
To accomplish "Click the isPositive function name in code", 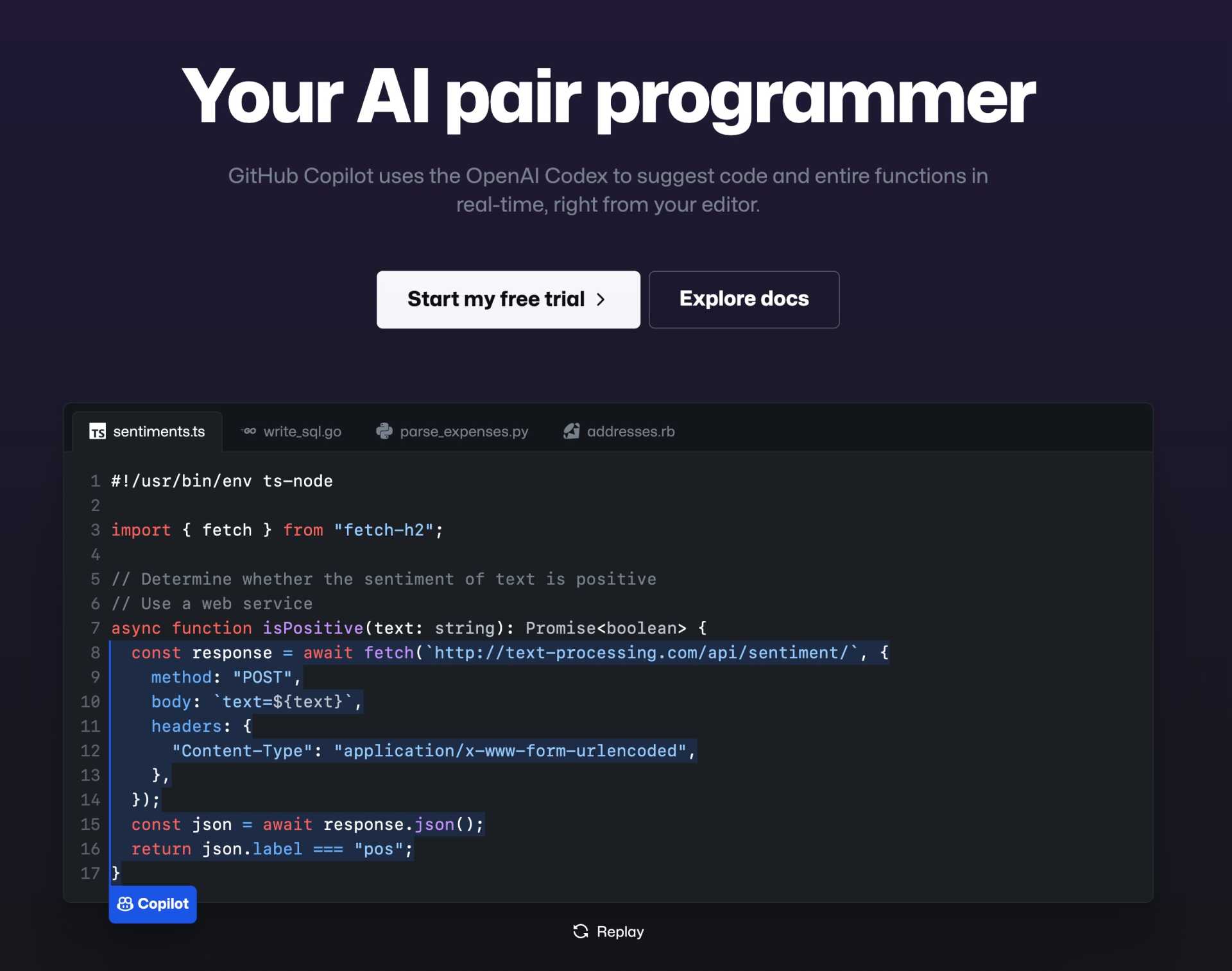I will [x=312, y=628].
